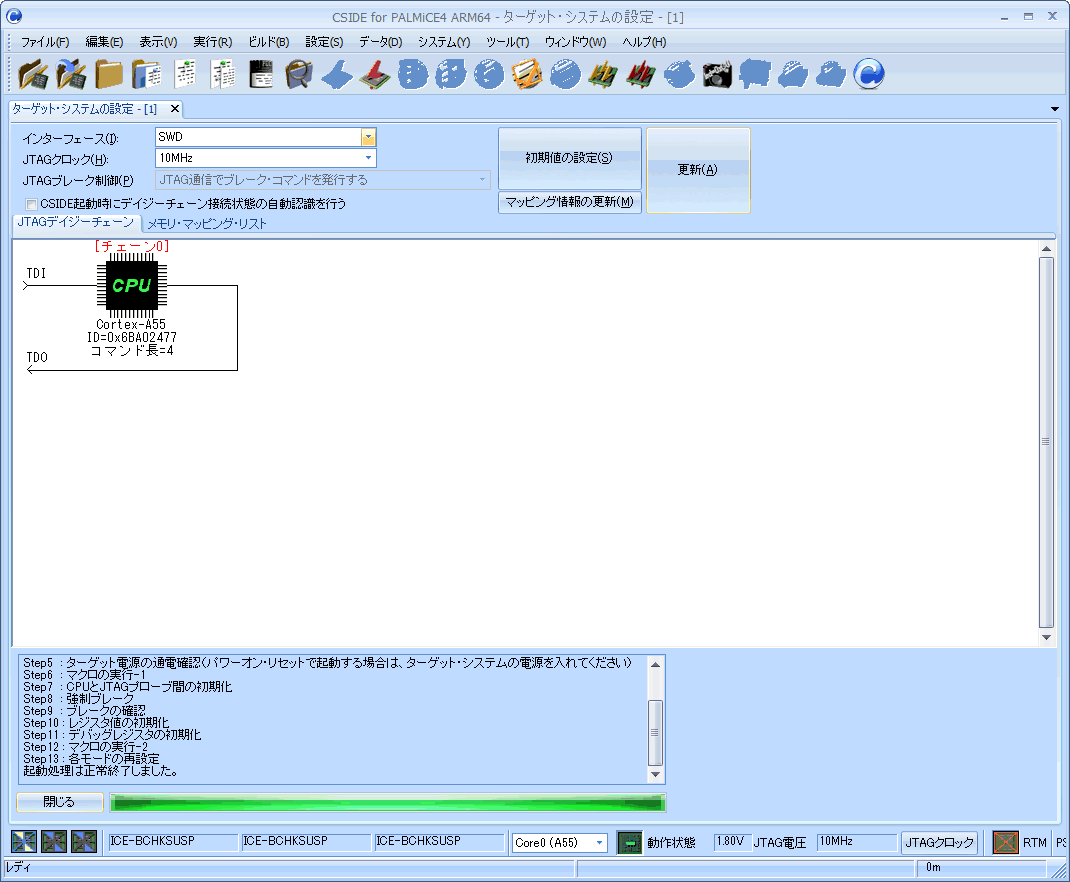Click the folder icon with blue arrow and chip
This screenshot has width=1070, height=882.
[71, 74]
